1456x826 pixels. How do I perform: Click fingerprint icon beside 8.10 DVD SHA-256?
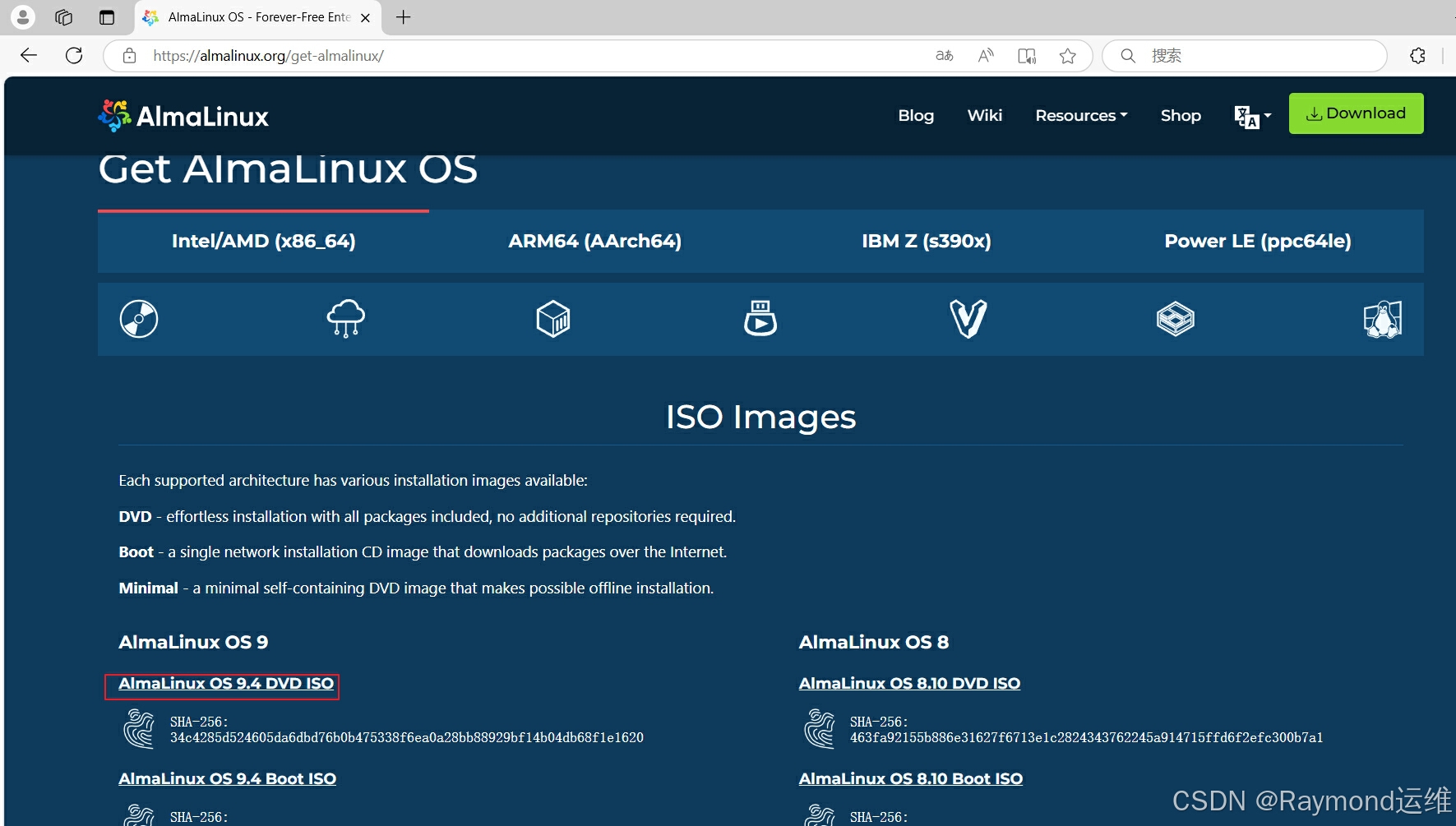(x=820, y=729)
